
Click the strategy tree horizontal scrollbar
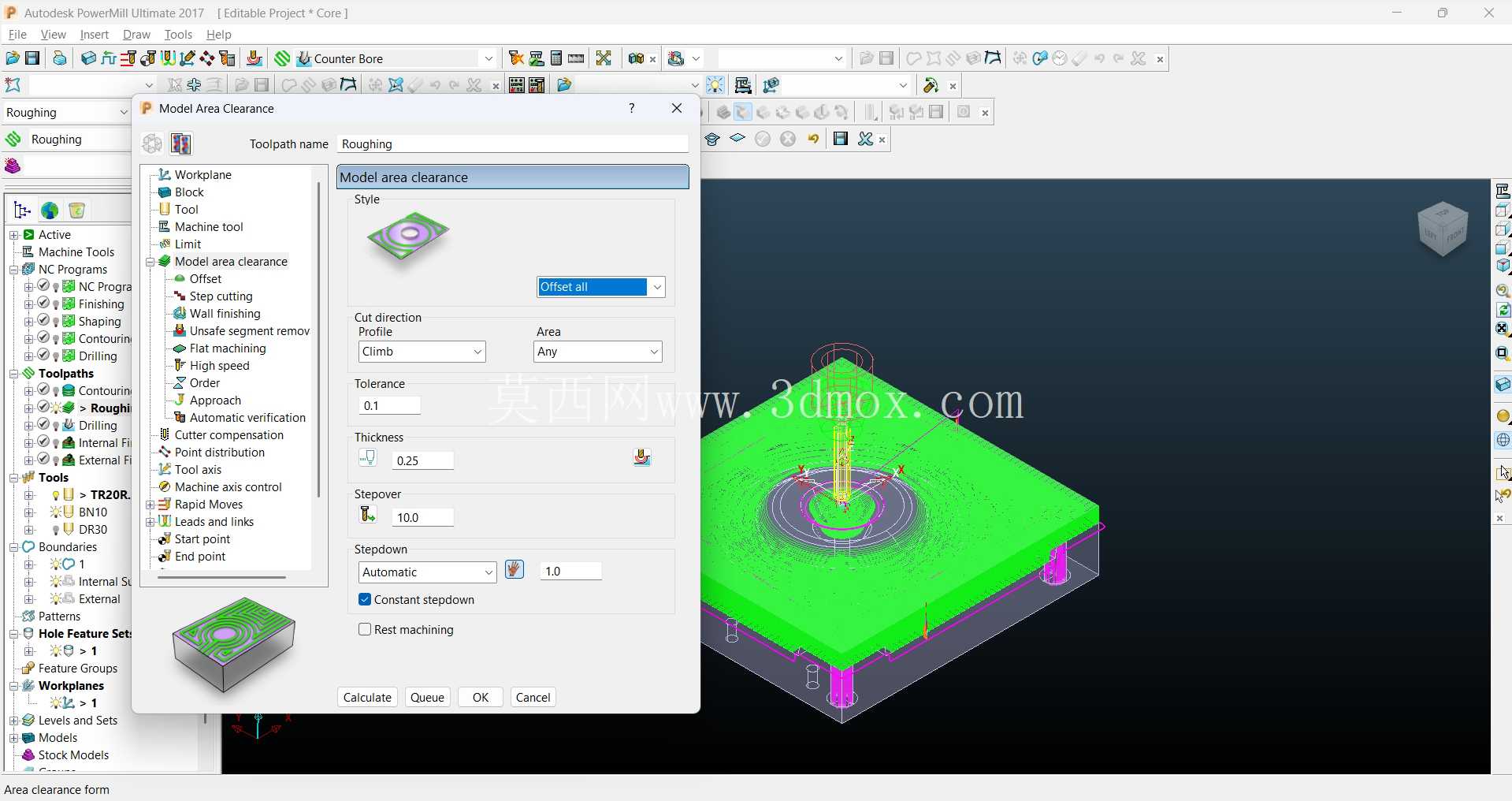[221, 577]
